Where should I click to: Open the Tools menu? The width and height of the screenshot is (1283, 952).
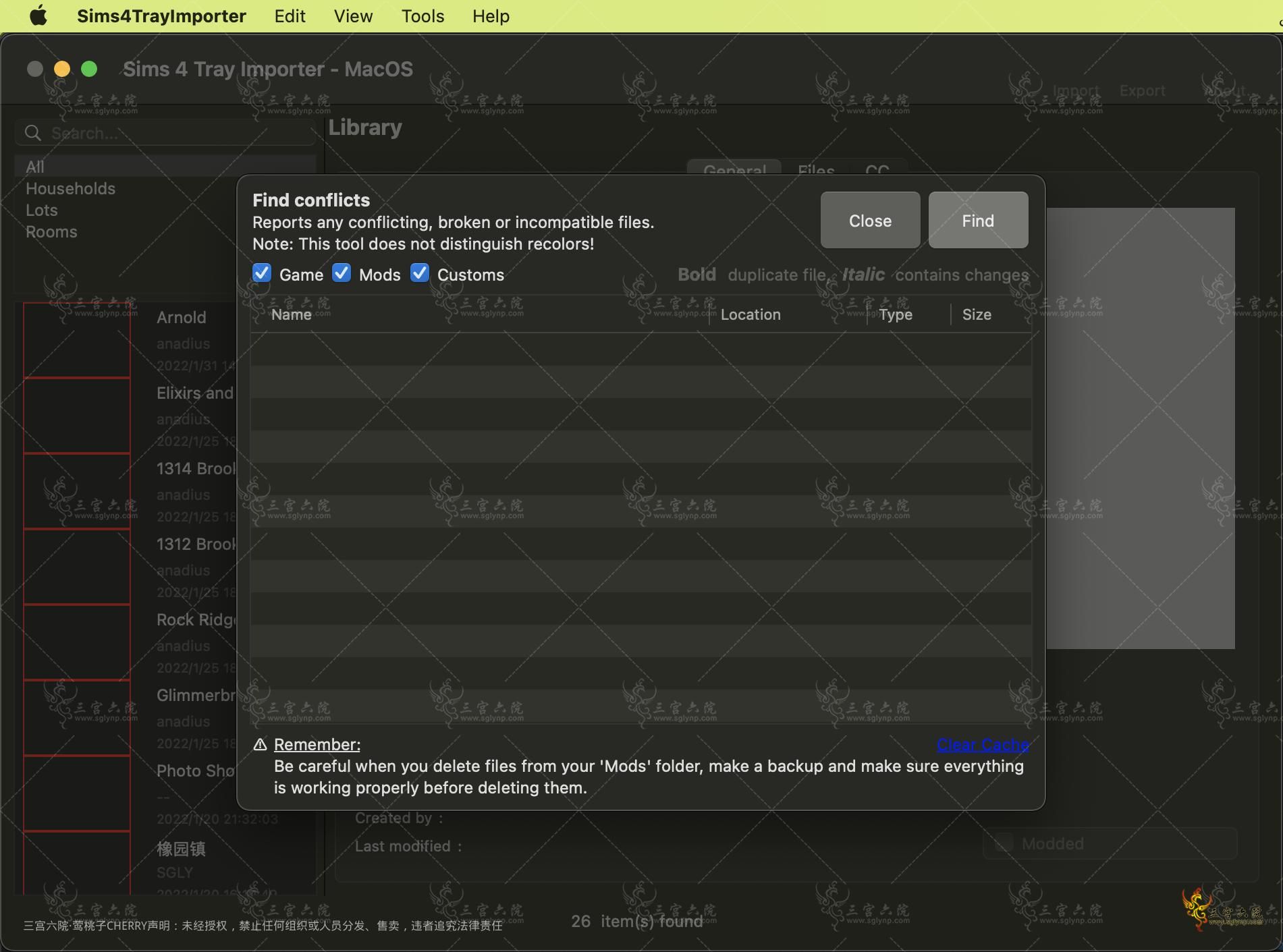422,16
